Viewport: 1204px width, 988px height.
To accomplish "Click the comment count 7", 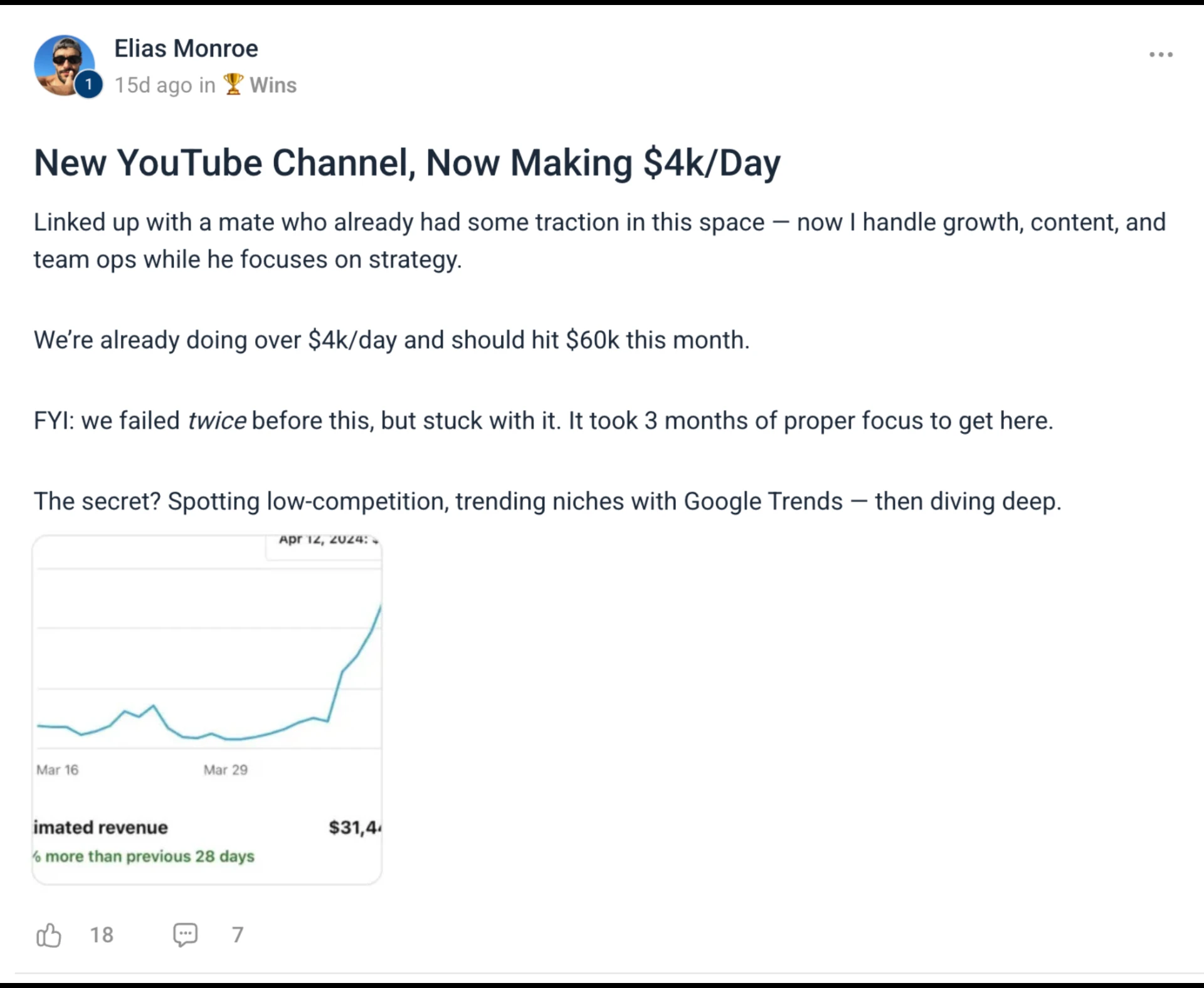I will click(238, 935).
